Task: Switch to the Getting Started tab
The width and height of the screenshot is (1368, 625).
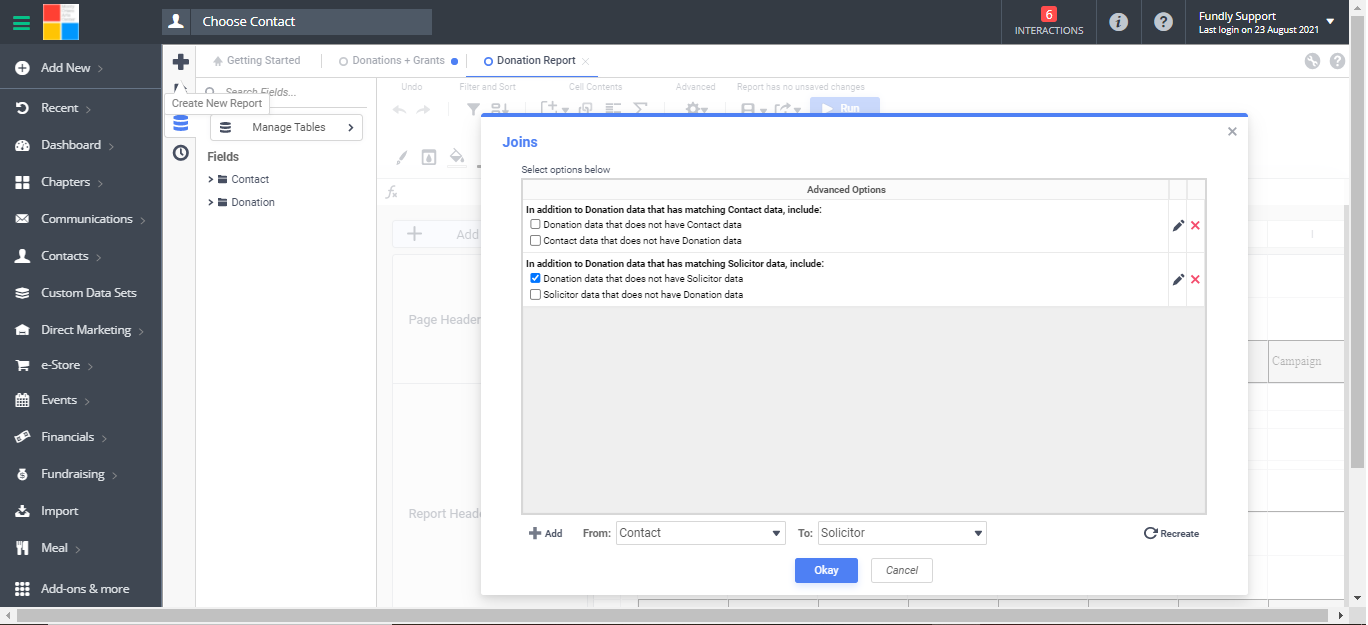Action: [x=256, y=60]
